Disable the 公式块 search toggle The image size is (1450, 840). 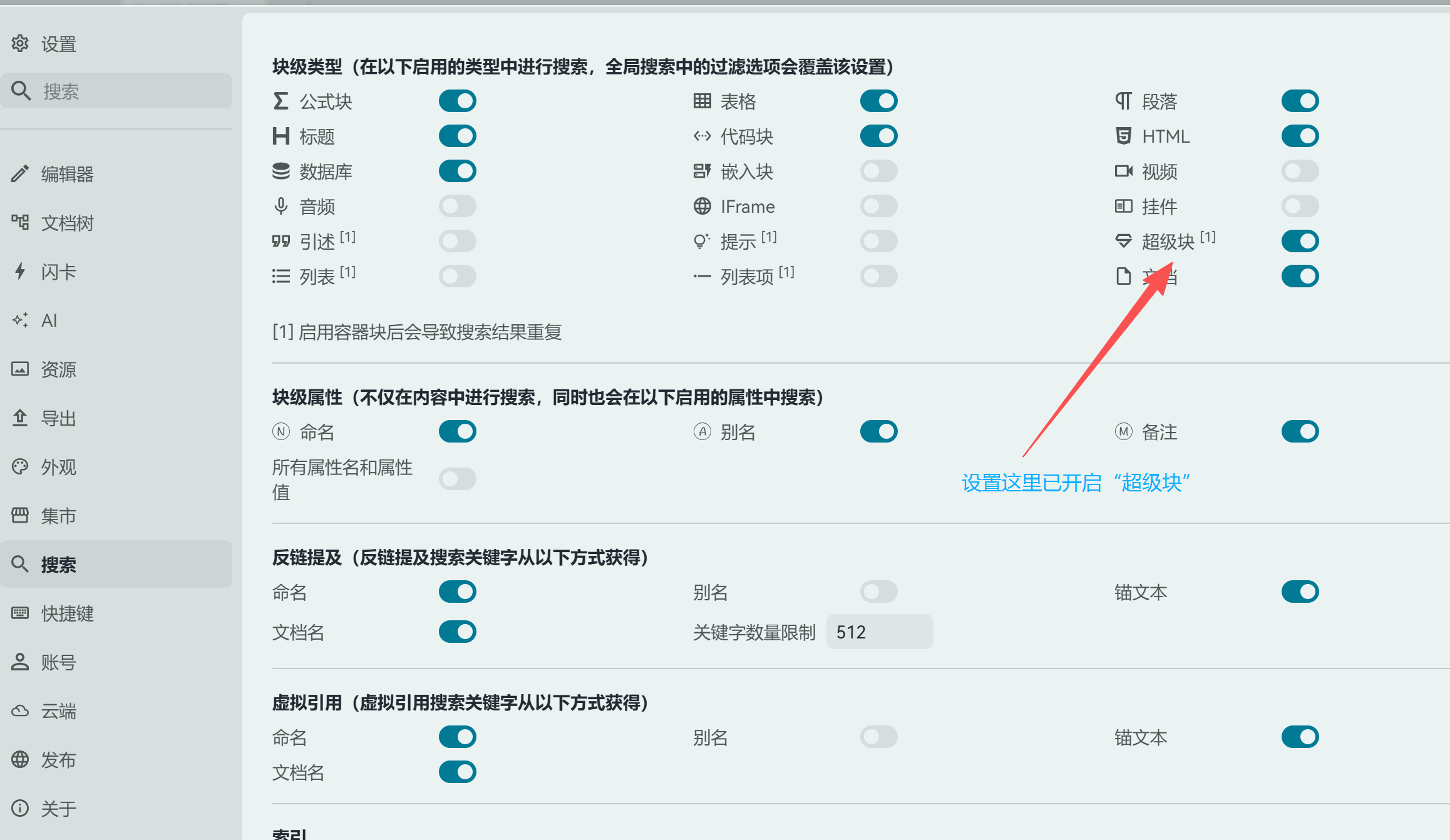[458, 100]
